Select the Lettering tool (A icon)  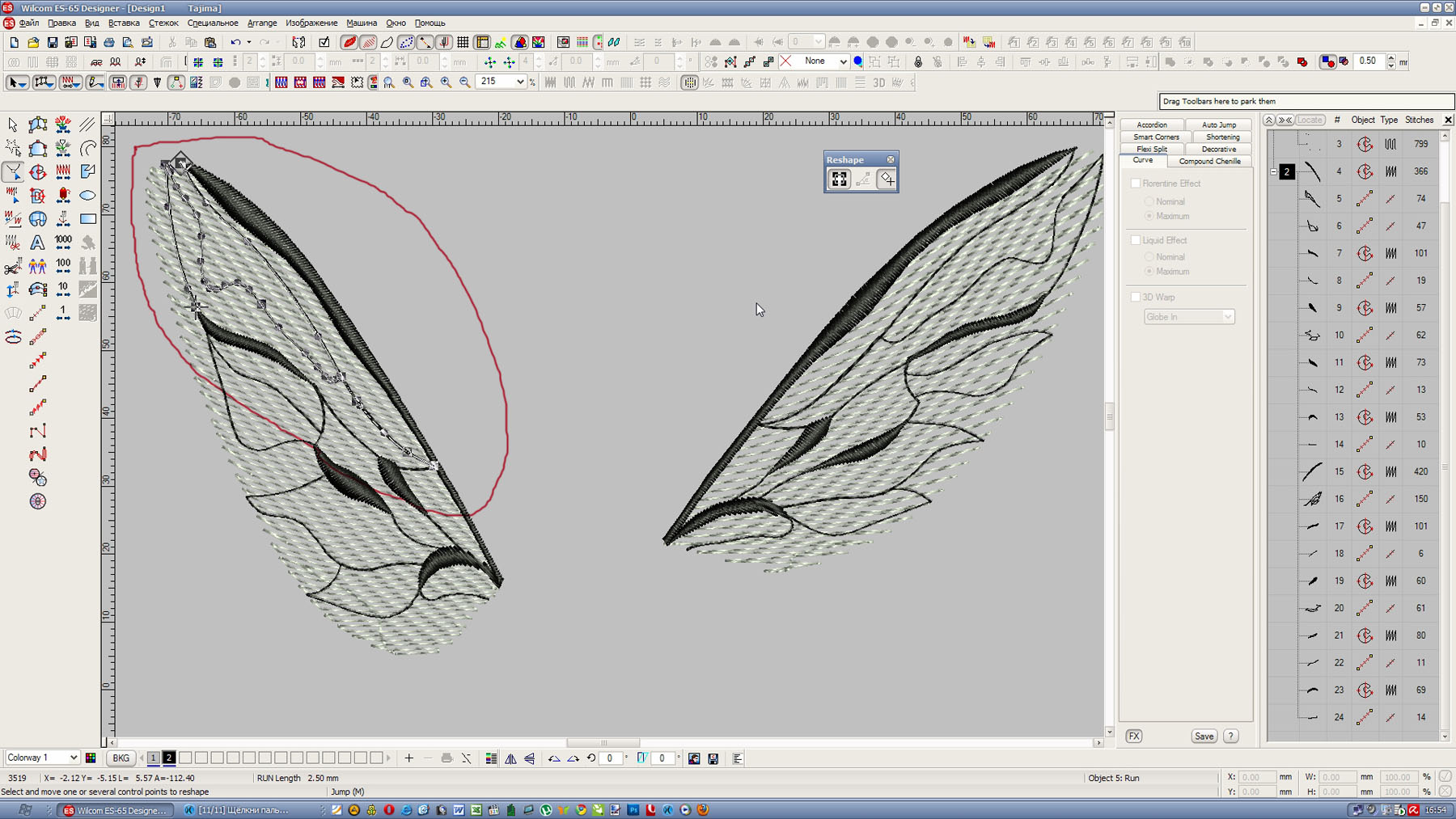click(37, 243)
